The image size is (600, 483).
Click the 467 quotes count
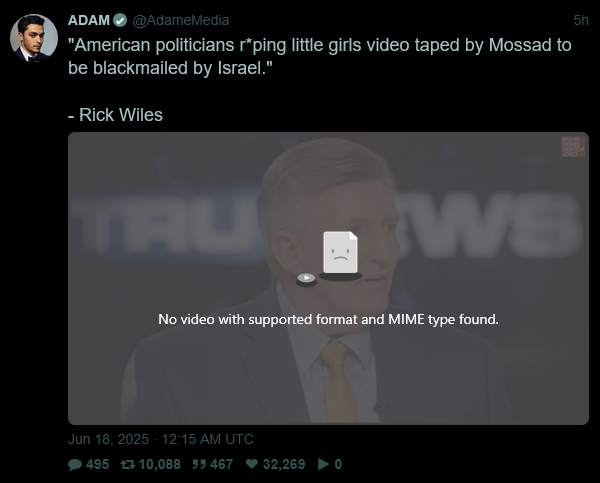222,464
